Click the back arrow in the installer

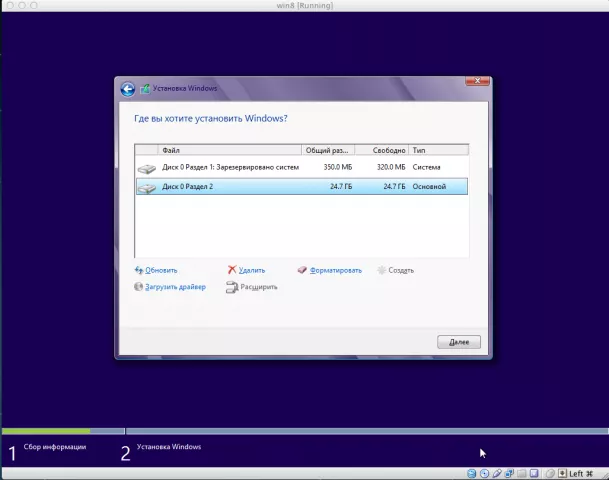click(x=127, y=89)
